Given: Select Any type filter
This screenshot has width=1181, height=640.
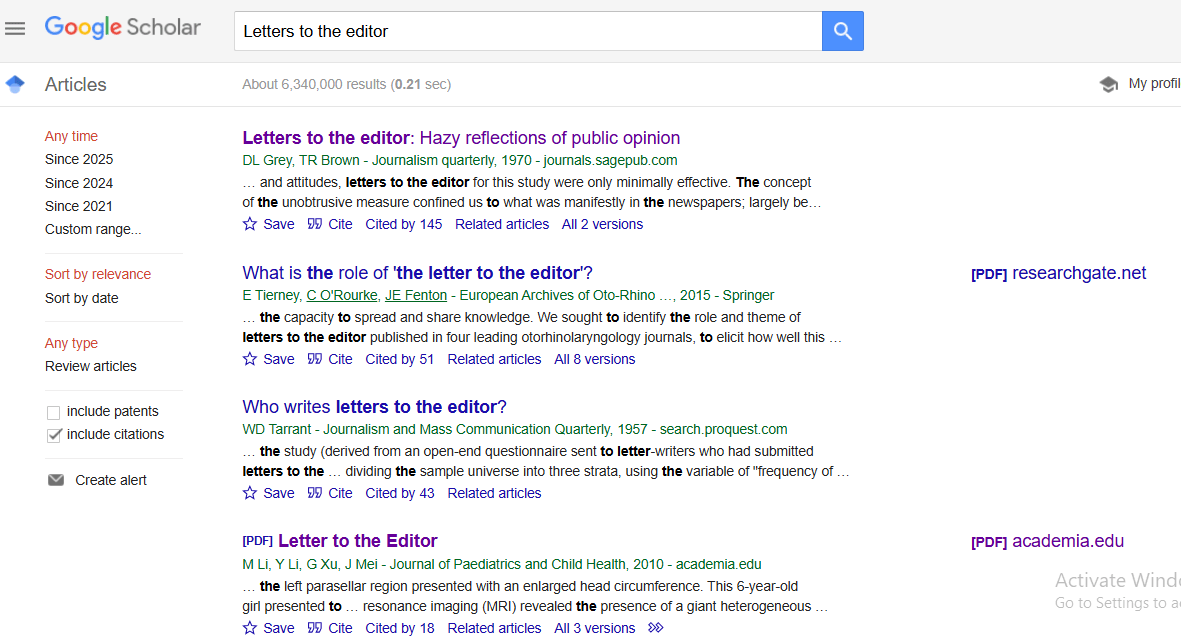Looking at the screenshot, I should 71,343.
